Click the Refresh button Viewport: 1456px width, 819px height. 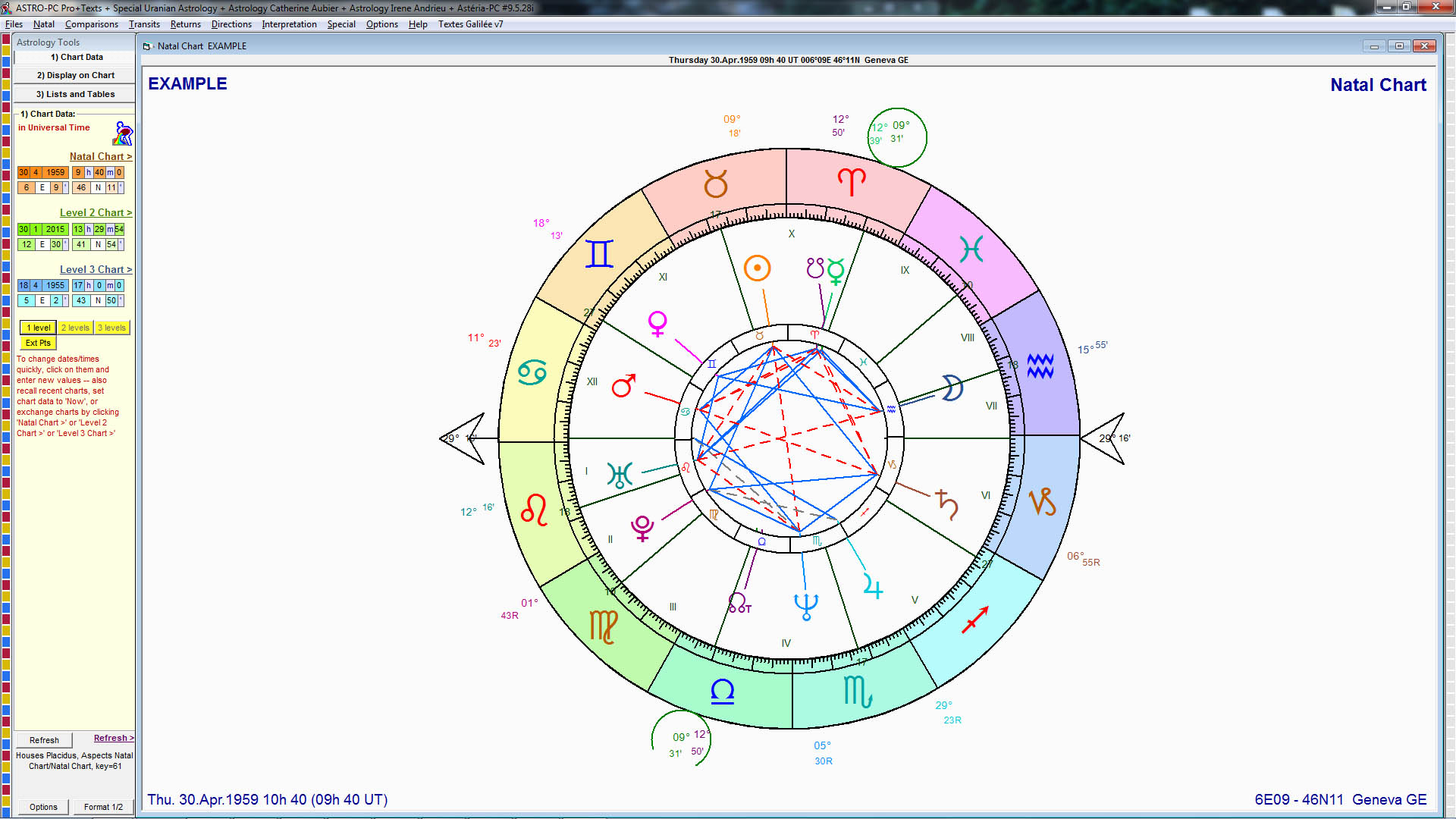tap(44, 740)
